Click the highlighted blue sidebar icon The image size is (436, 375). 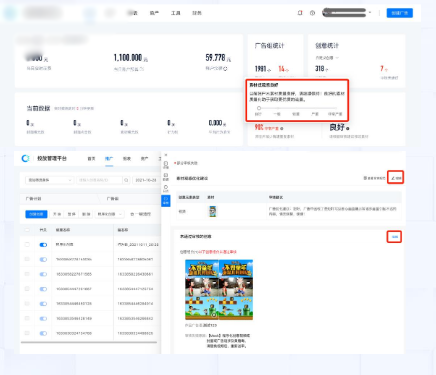click(166, 201)
